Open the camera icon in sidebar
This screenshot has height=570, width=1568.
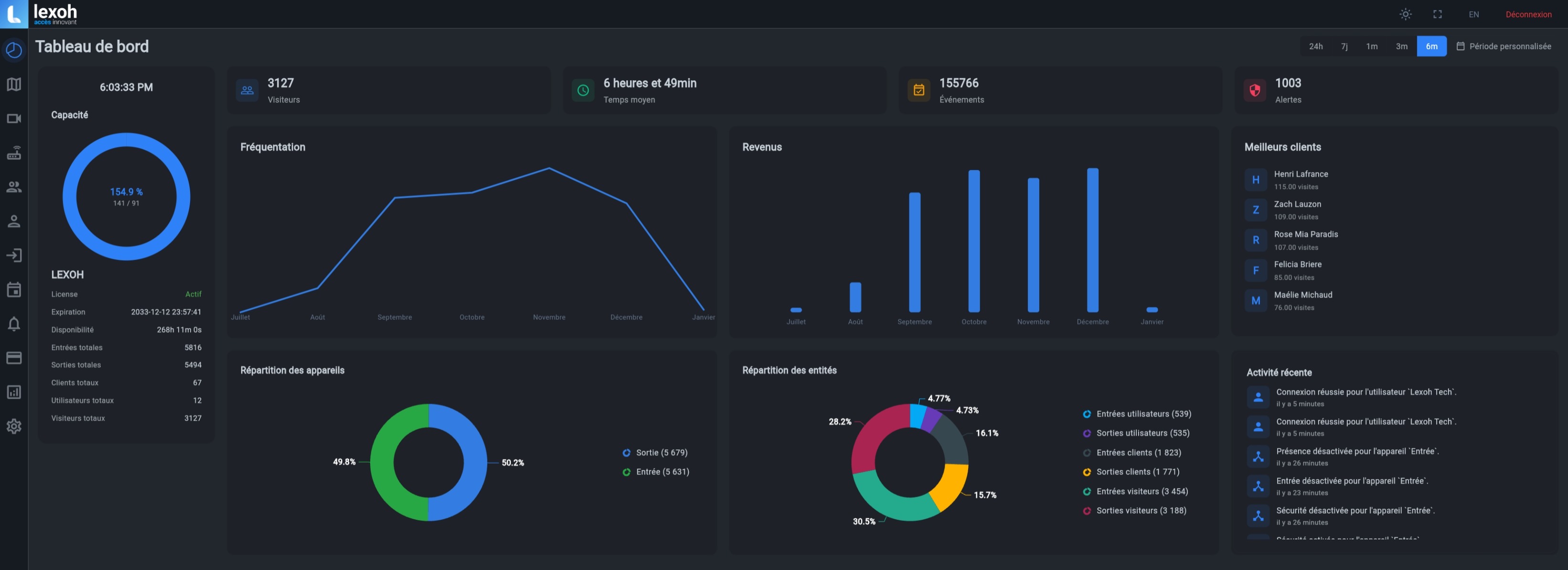tap(14, 118)
